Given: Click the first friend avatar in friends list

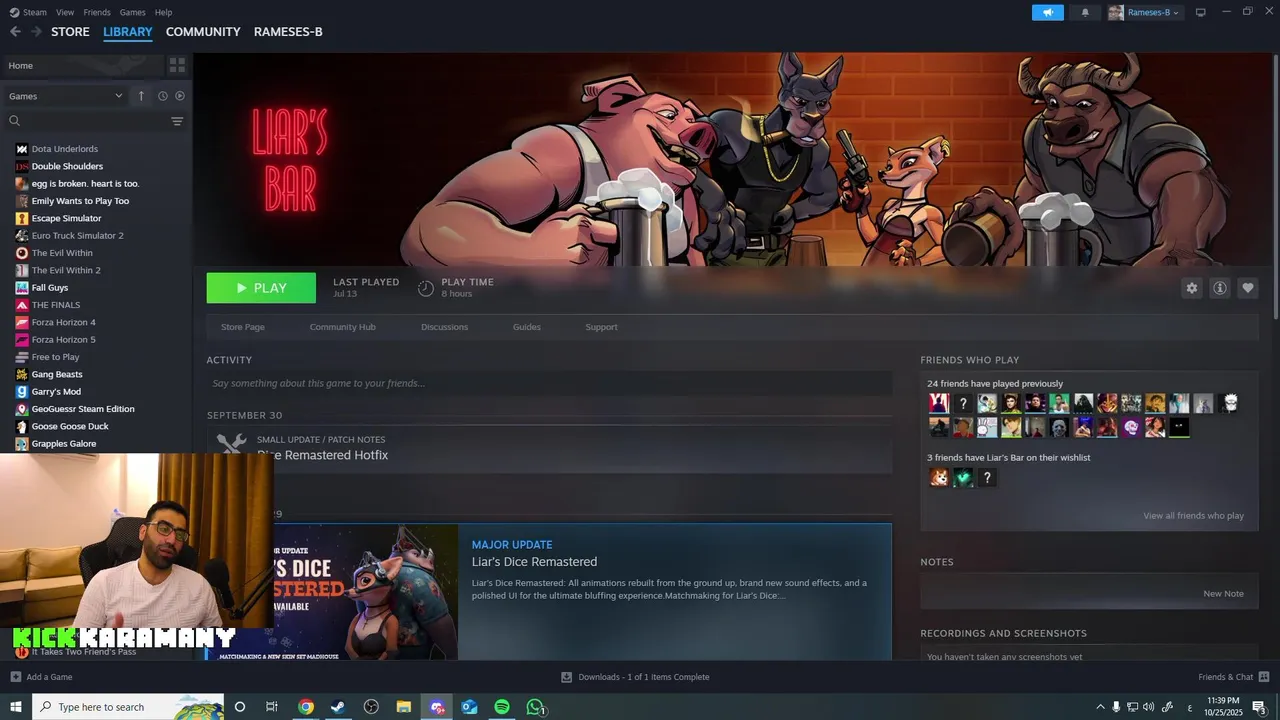Looking at the screenshot, I should (939, 403).
